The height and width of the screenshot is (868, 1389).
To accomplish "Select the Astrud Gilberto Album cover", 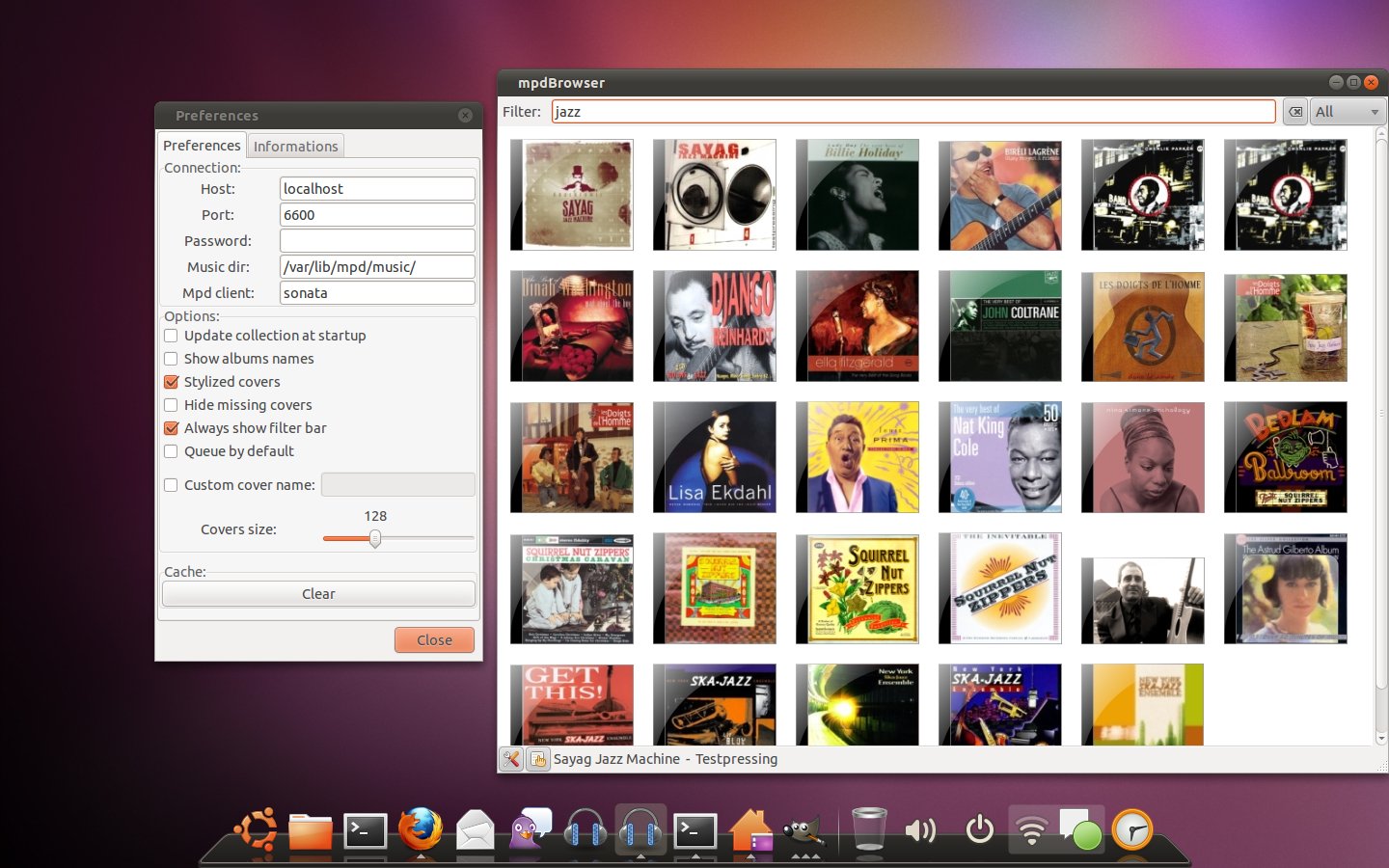I will click(1286, 588).
